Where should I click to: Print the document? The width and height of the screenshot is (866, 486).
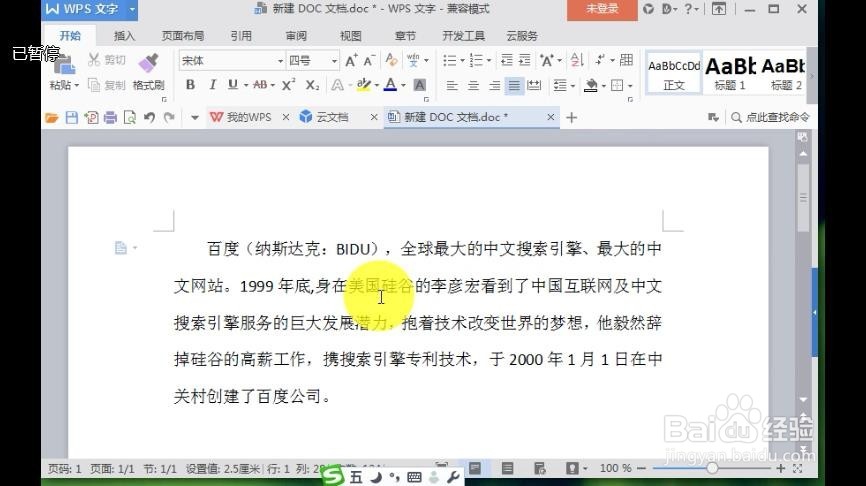click(x=110, y=117)
